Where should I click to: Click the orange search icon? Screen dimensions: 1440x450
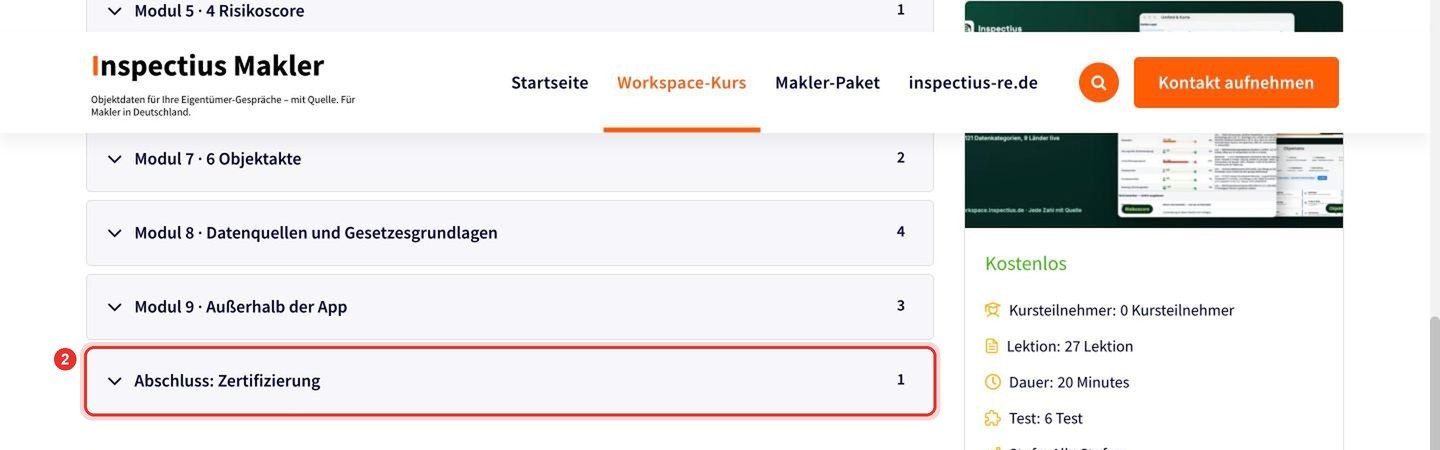pos(1098,82)
